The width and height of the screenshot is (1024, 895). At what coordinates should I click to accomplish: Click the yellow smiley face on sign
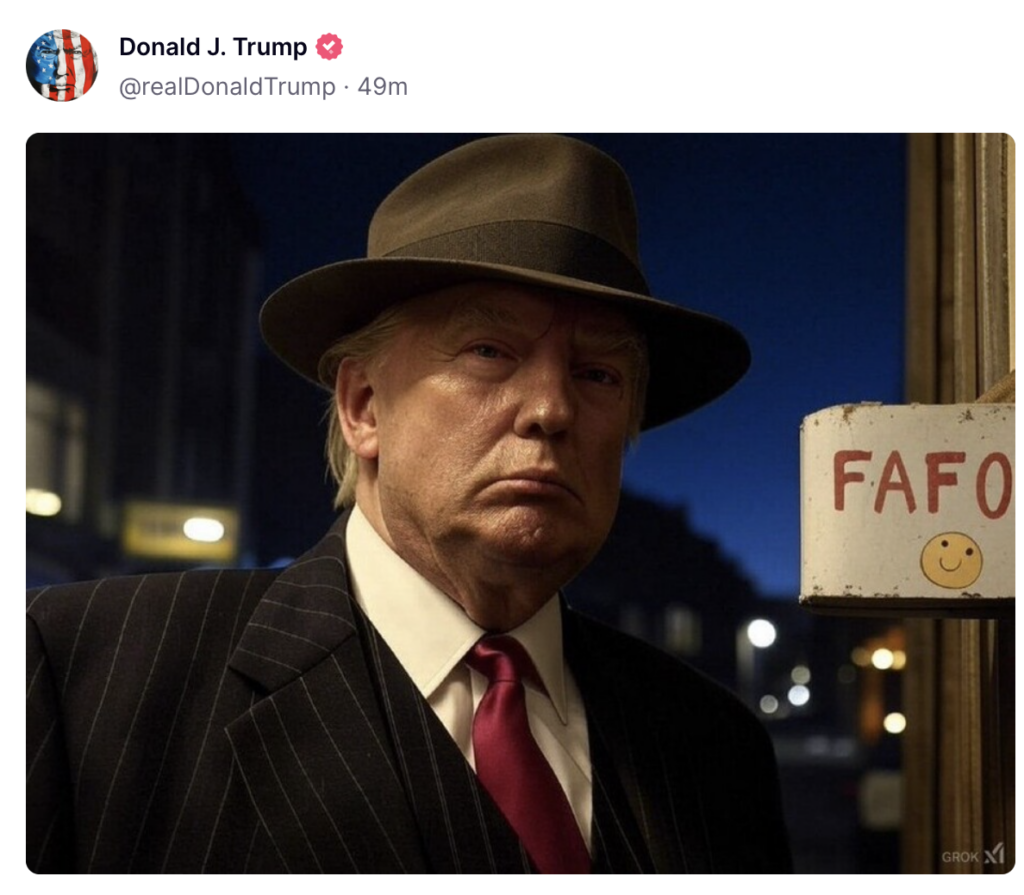tap(951, 561)
